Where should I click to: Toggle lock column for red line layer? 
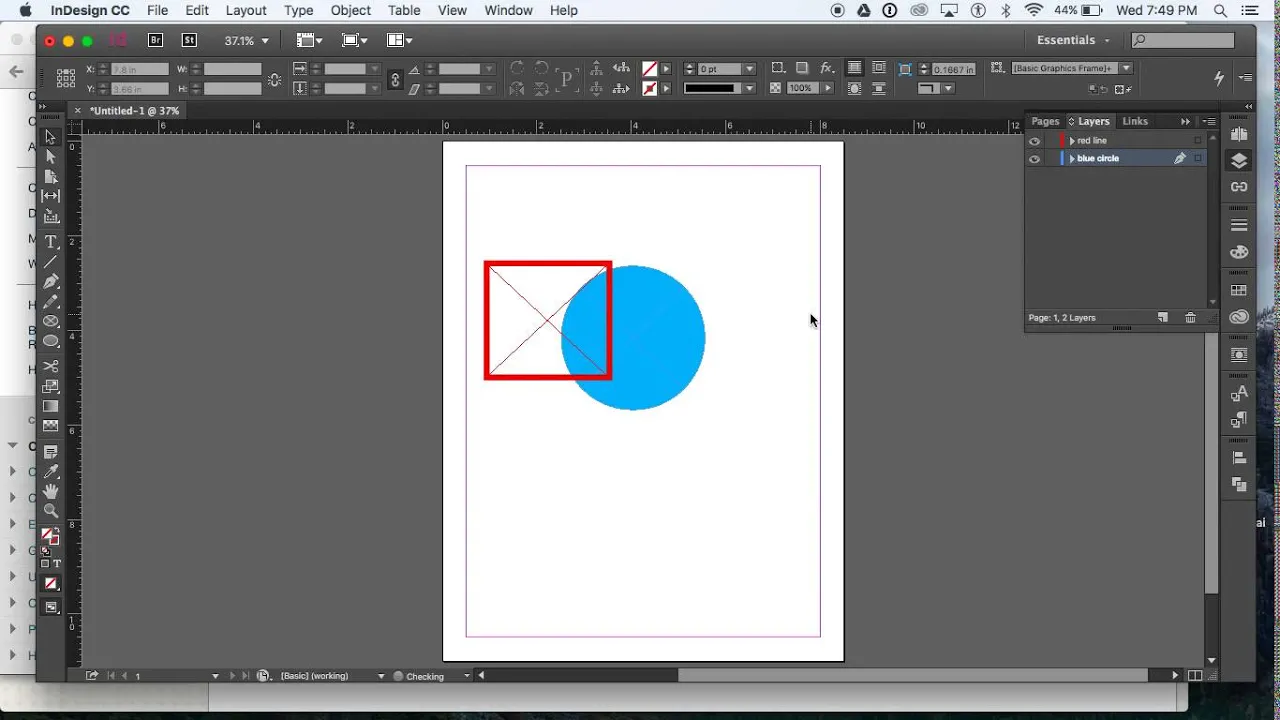click(1051, 141)
